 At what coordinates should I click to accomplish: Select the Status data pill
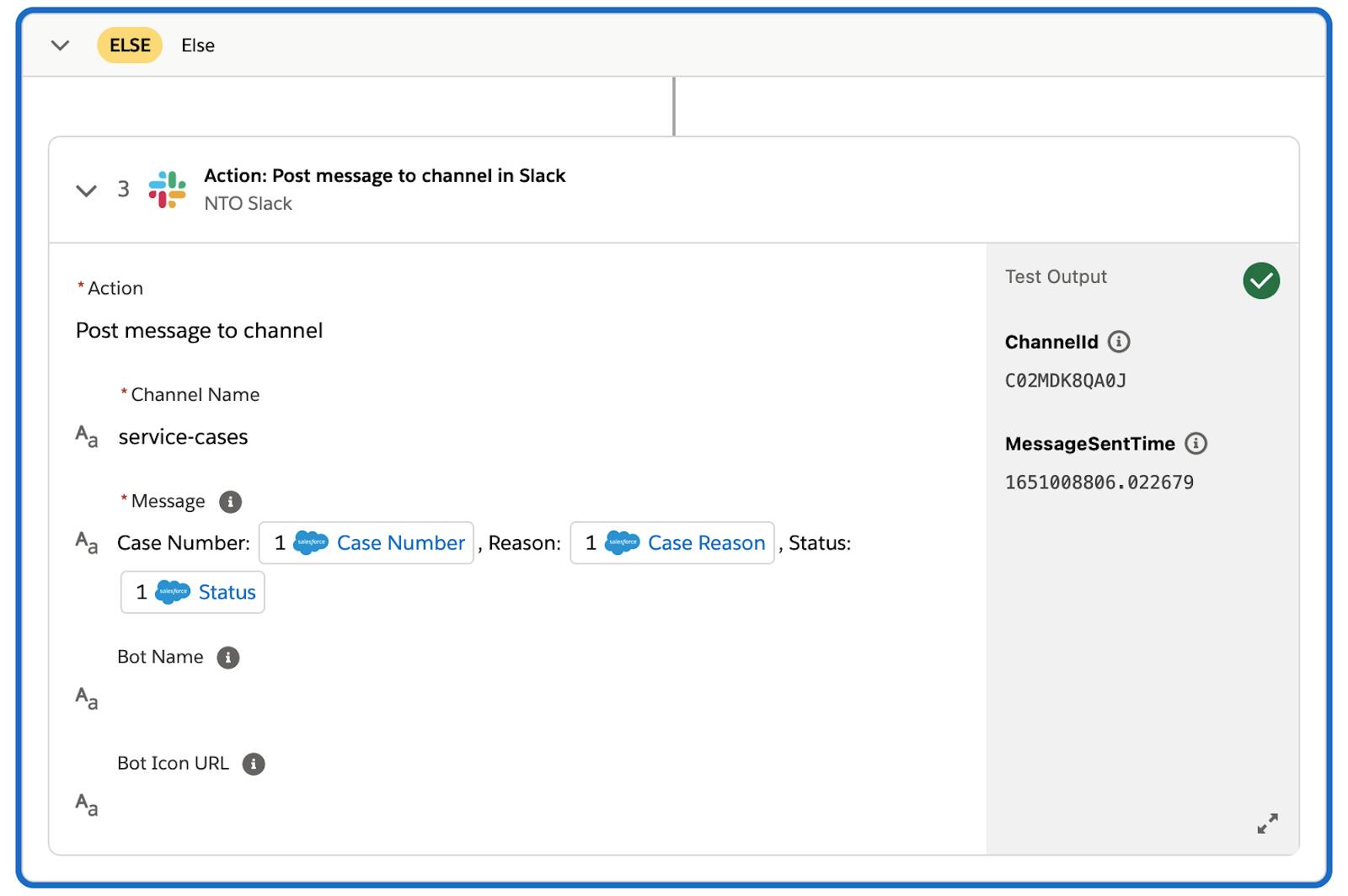(193, 592)
